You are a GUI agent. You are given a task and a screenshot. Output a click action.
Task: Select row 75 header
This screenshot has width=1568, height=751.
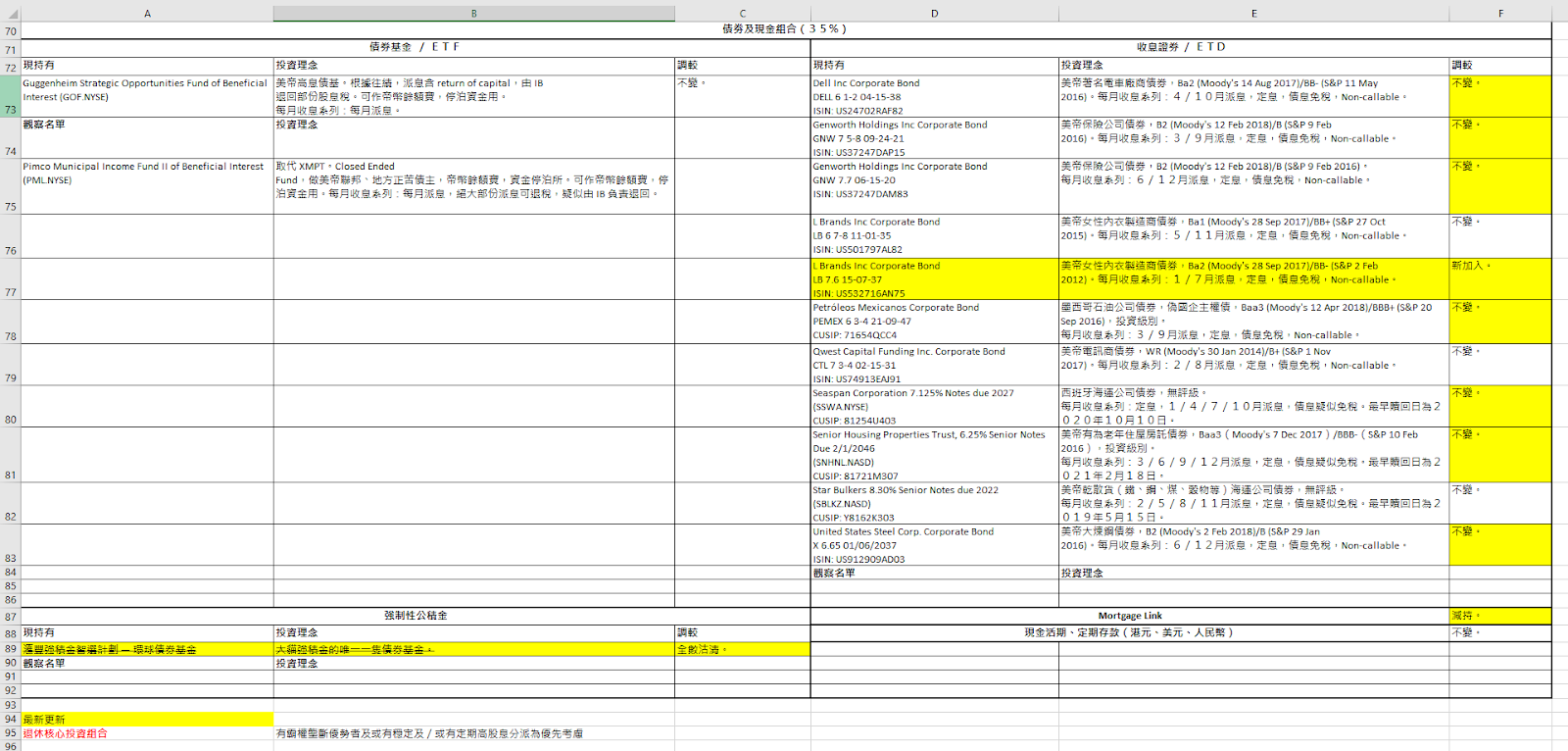pos(10,186)
